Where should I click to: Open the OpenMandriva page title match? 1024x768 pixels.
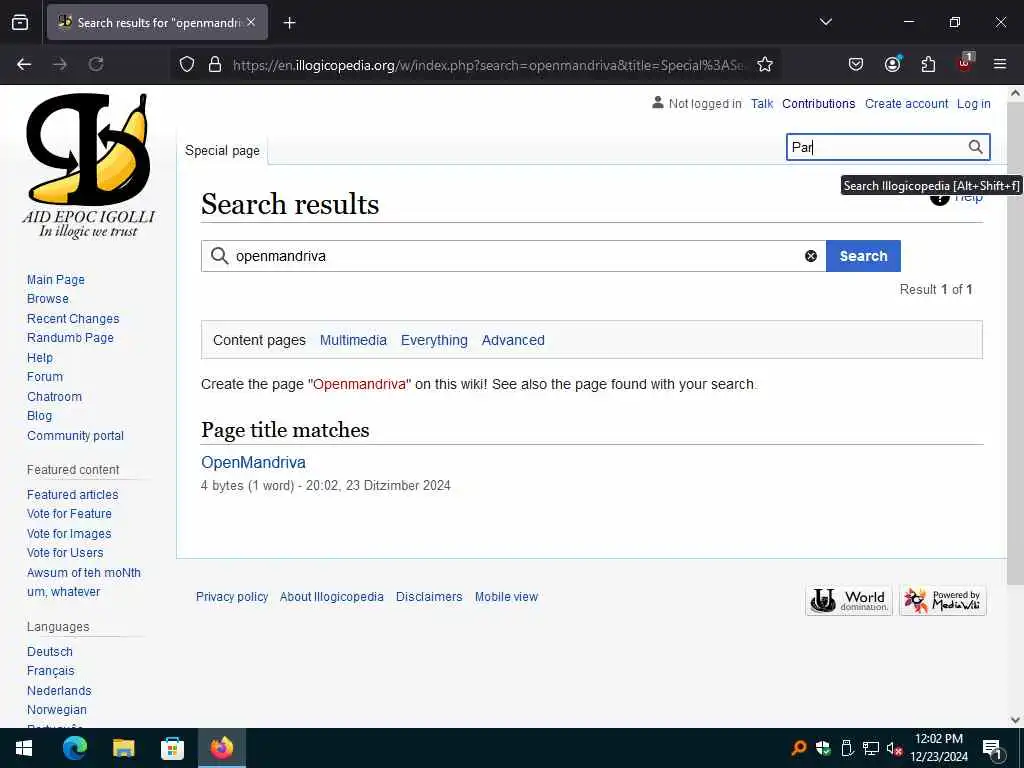[253, 462]
